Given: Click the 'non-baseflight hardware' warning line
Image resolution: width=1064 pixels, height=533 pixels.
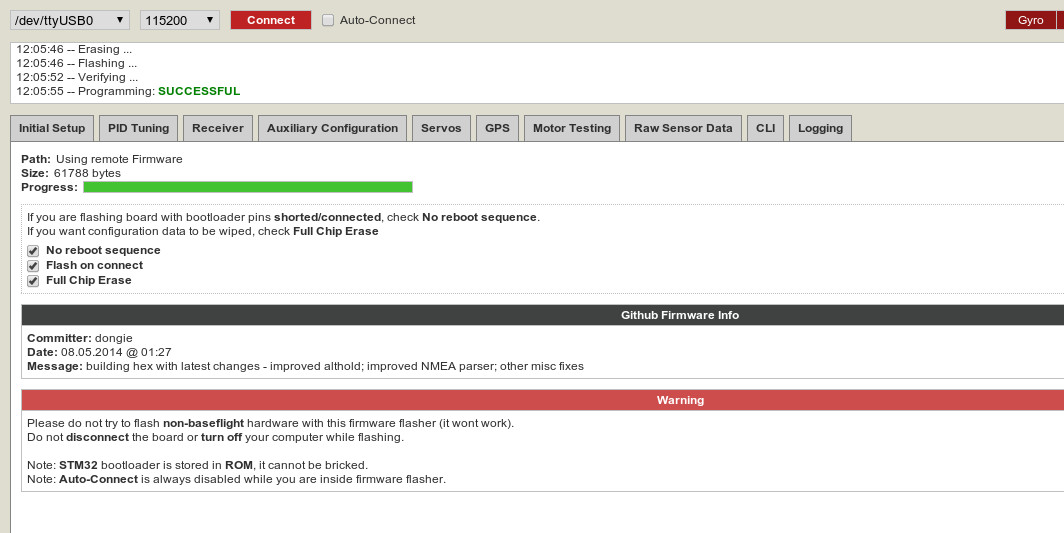Looking at the screenshot, I should (x=271, y=423).
